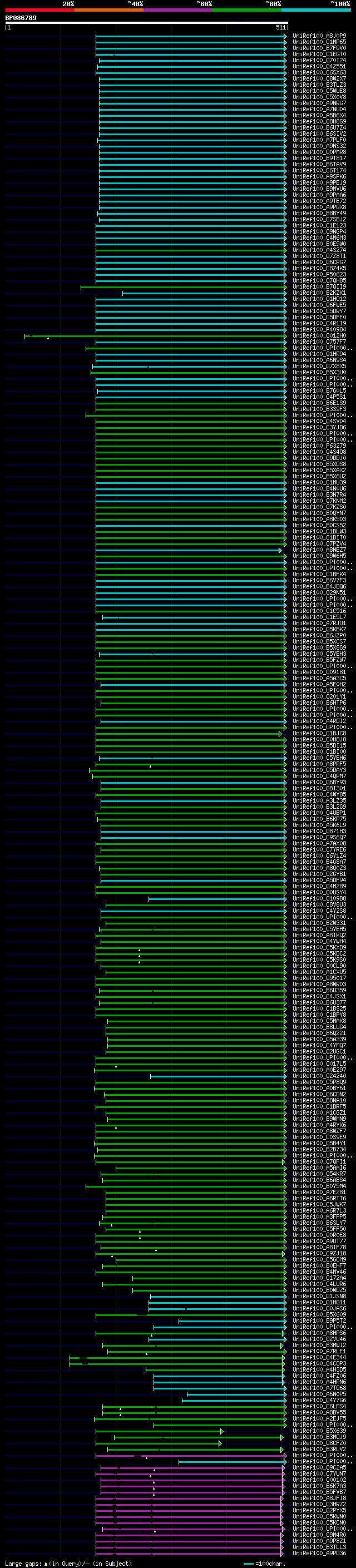Viewport: 356px width, 1568px height.
Task: Open the UniRef100_Q95017 entry
Action: click(x=319, y=978)
